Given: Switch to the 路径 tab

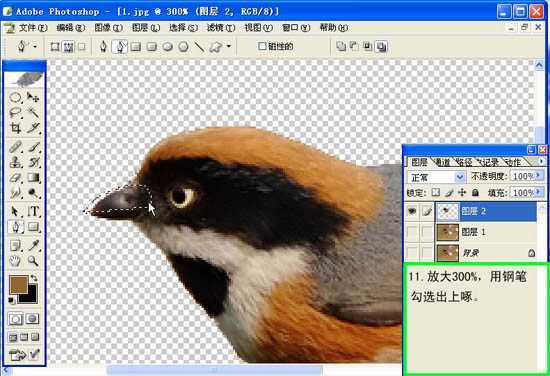Looking at the screenshot, I should (464, 162).
